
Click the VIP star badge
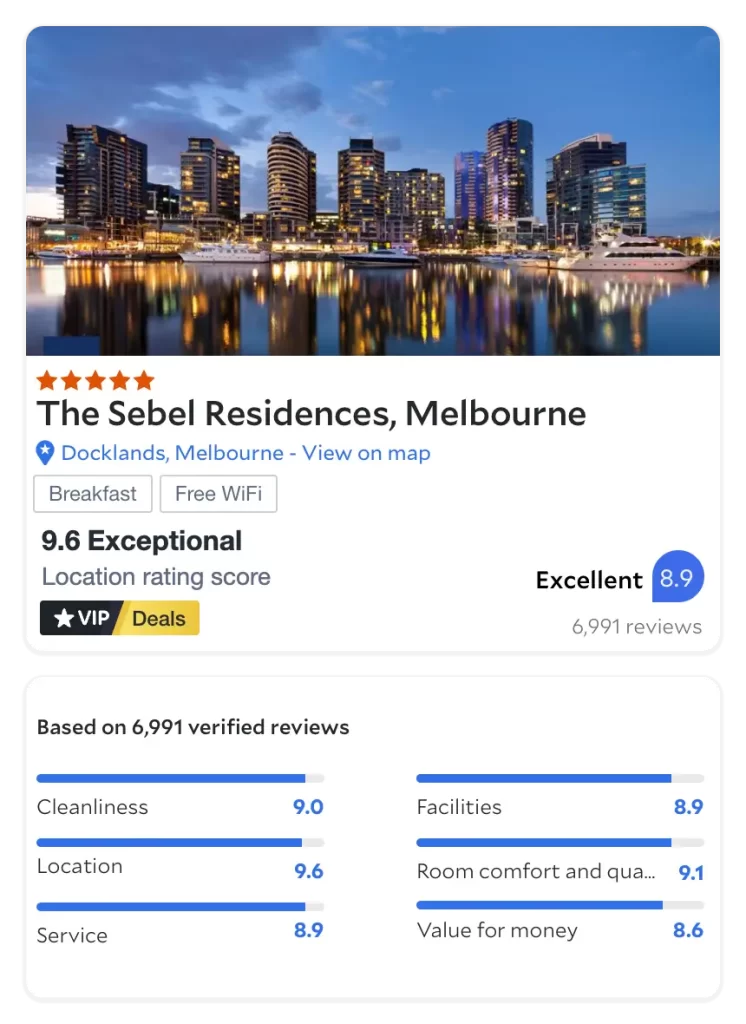pyautogui.click(x=82, y=618)
